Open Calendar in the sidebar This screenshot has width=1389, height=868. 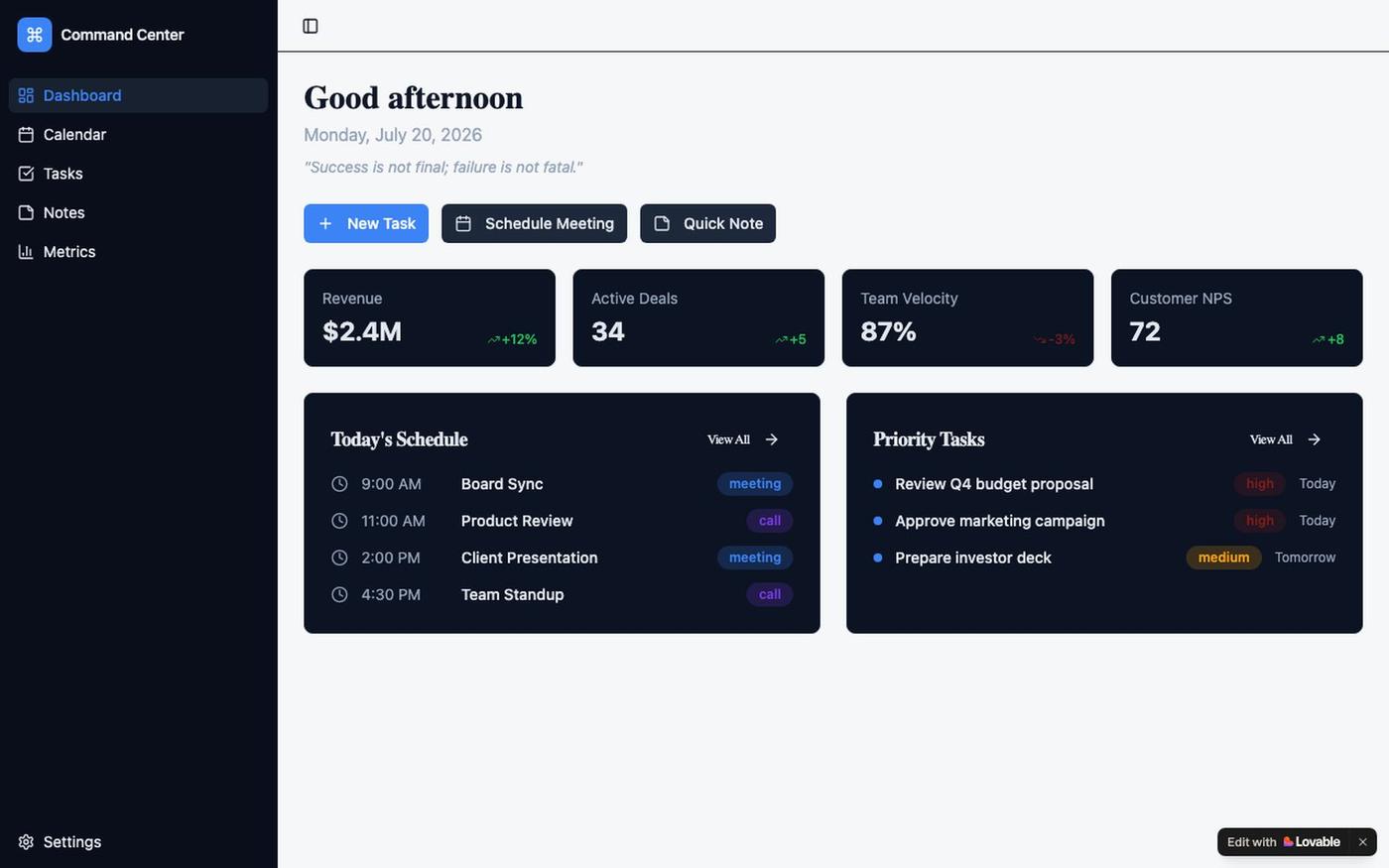pos(138,134)
